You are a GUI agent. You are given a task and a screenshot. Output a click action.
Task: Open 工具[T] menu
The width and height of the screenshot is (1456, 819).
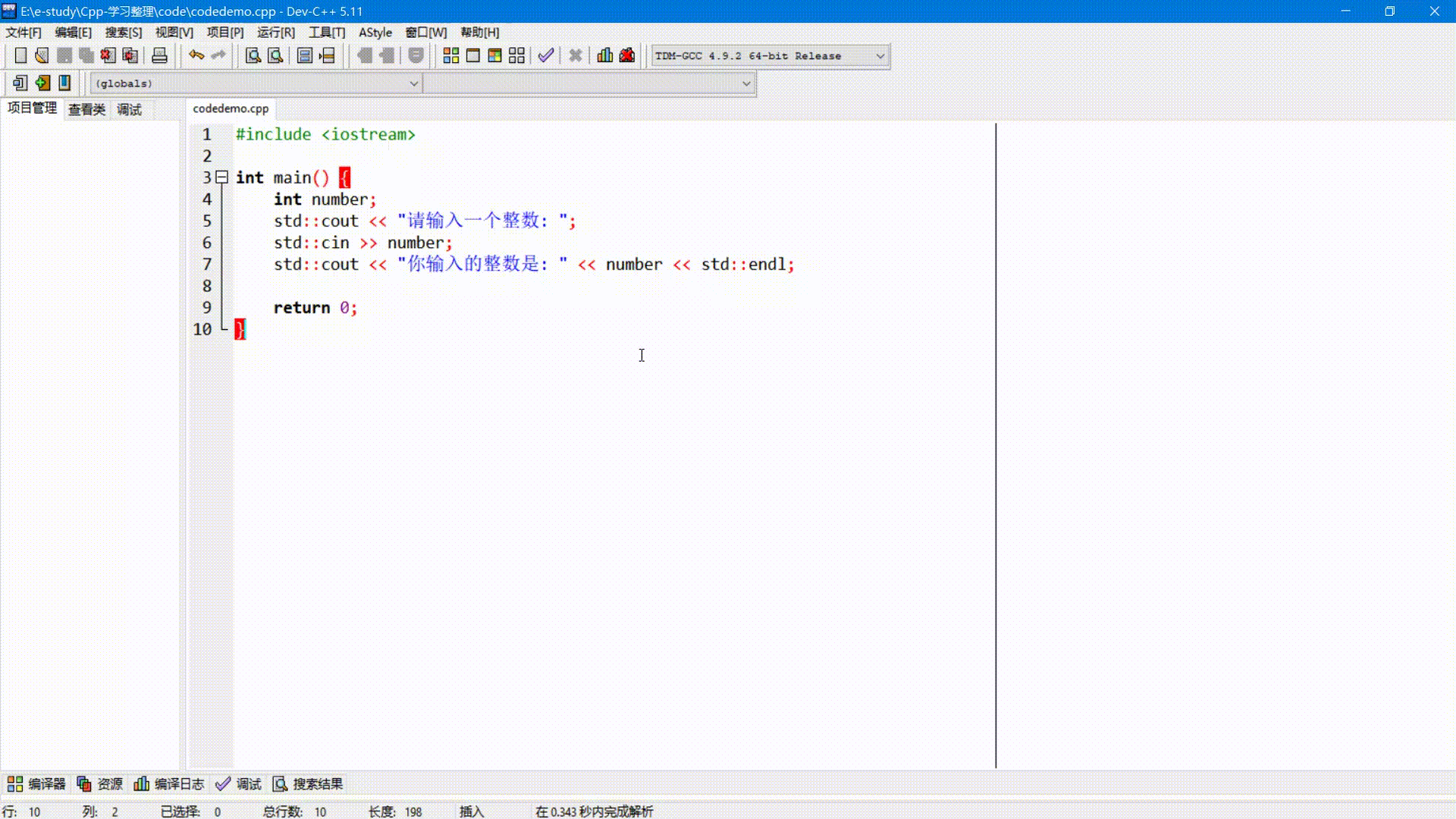pos(325,32)
